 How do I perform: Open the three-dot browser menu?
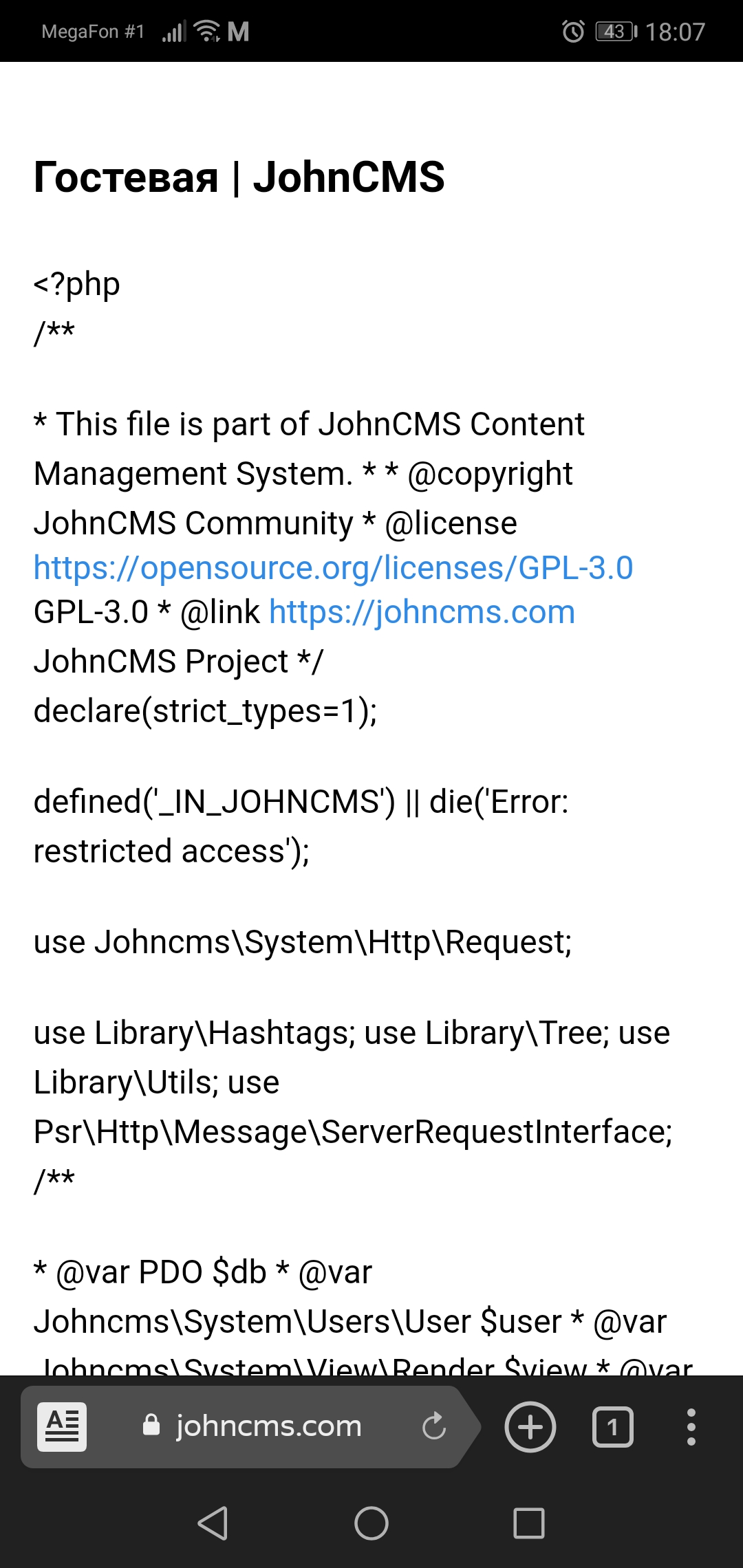(x=691, y=1427)
